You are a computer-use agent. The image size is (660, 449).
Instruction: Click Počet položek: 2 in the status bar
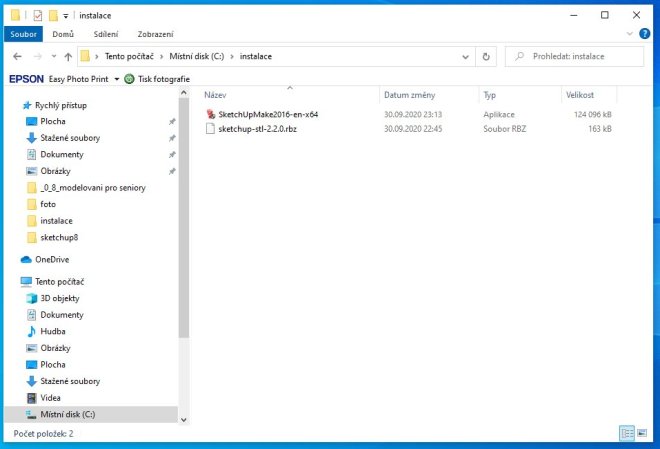pyautogui.click(x=43, y=433)
